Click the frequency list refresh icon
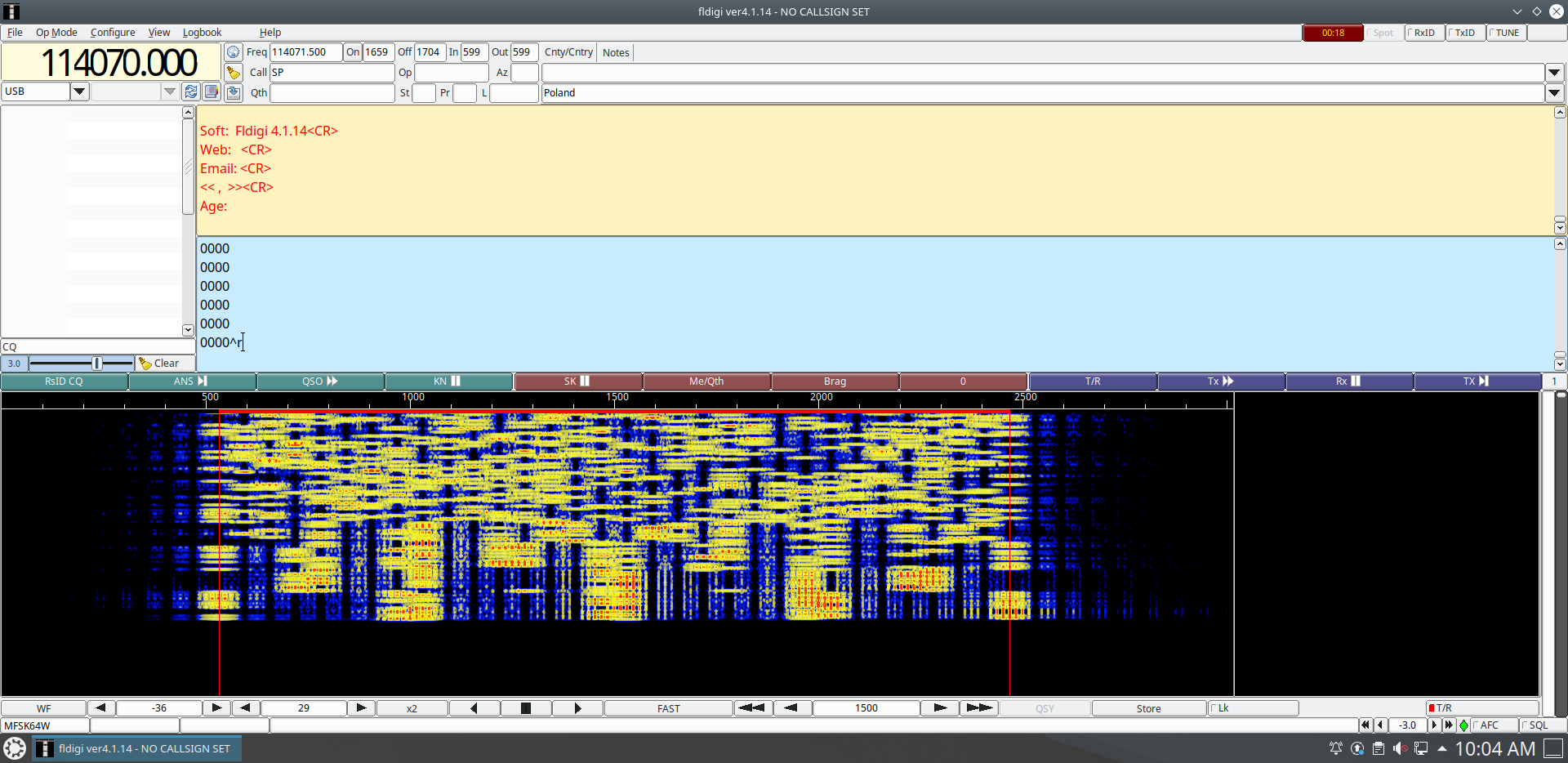 (x=191, y=91)
